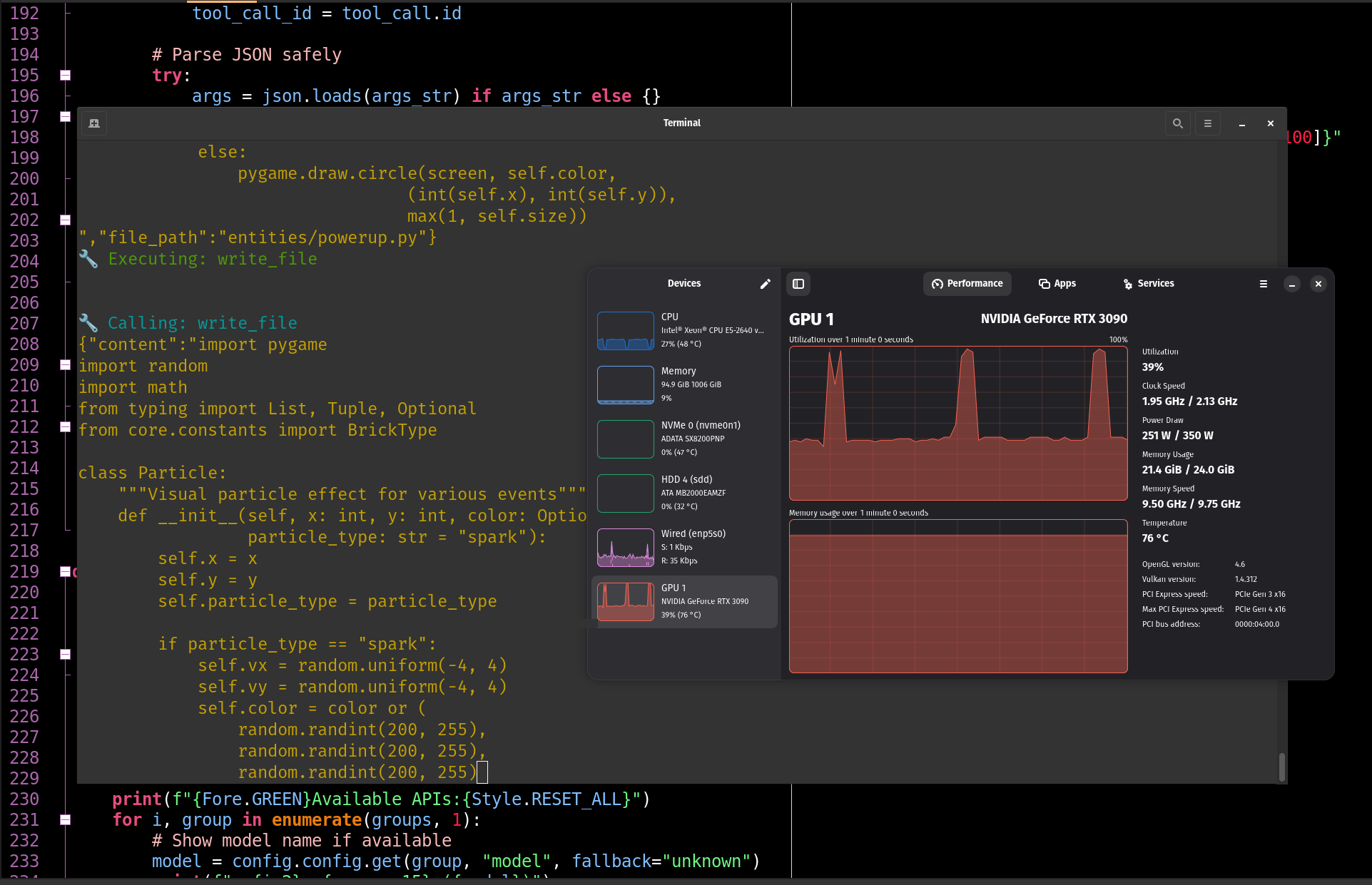Open the Services tab

(x=1148, y=284)
